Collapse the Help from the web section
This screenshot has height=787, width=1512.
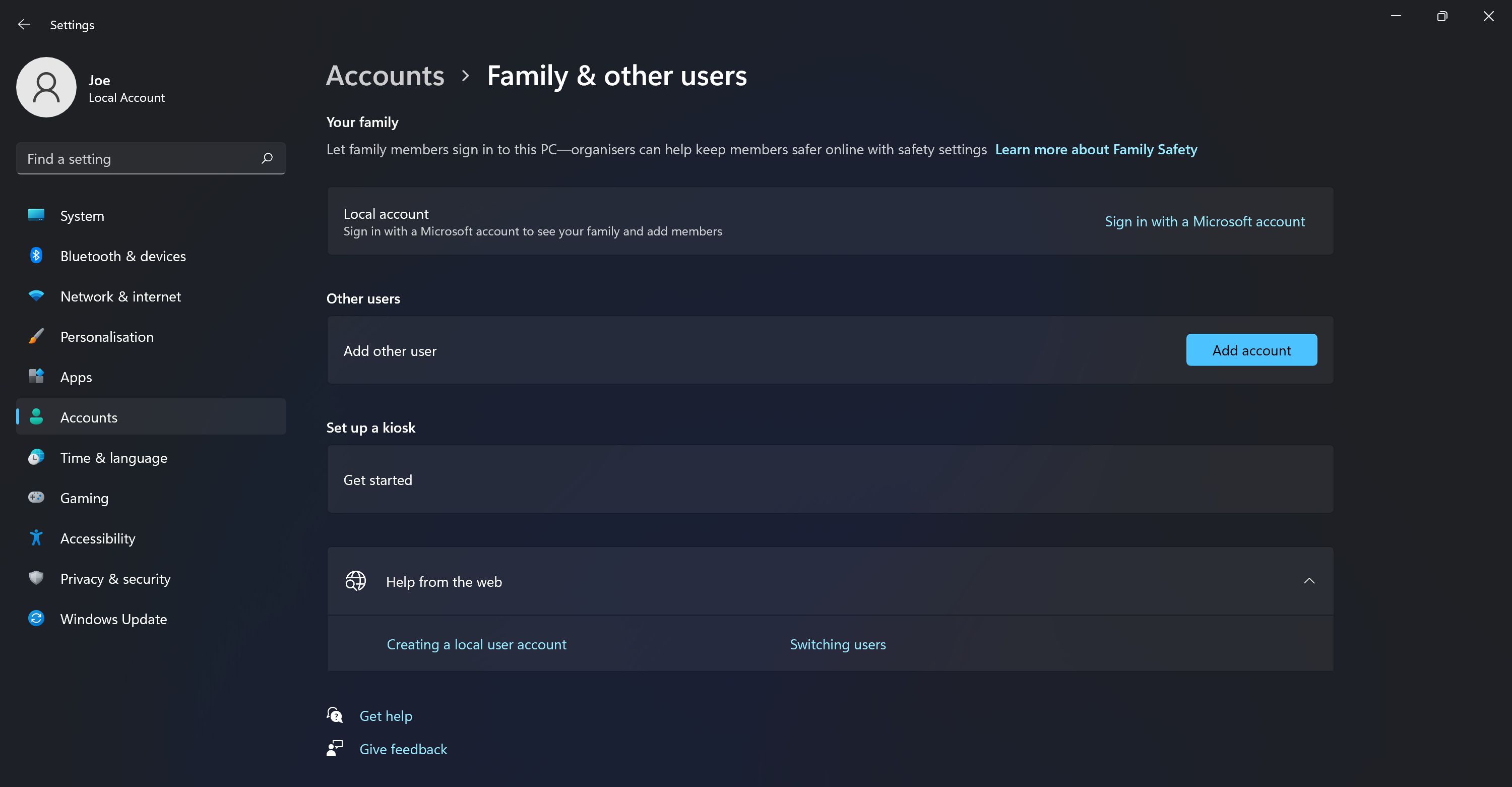click(x=1308, y=581)
